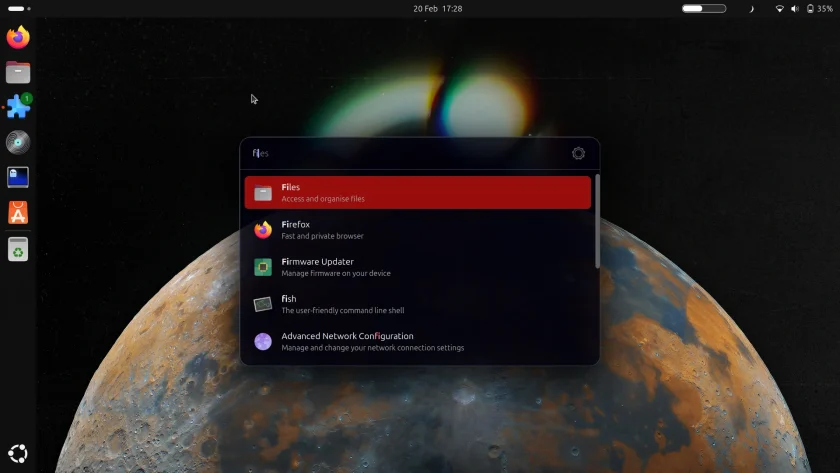The width and height of the screenshot is (840, 473).
Task: Click the top bar progress slider pill
Action: point(704,9)
